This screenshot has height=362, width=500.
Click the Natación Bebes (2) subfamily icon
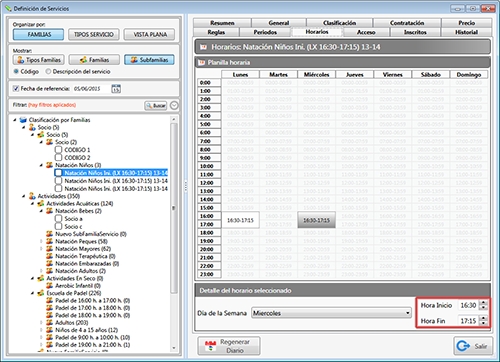point(49,211)
